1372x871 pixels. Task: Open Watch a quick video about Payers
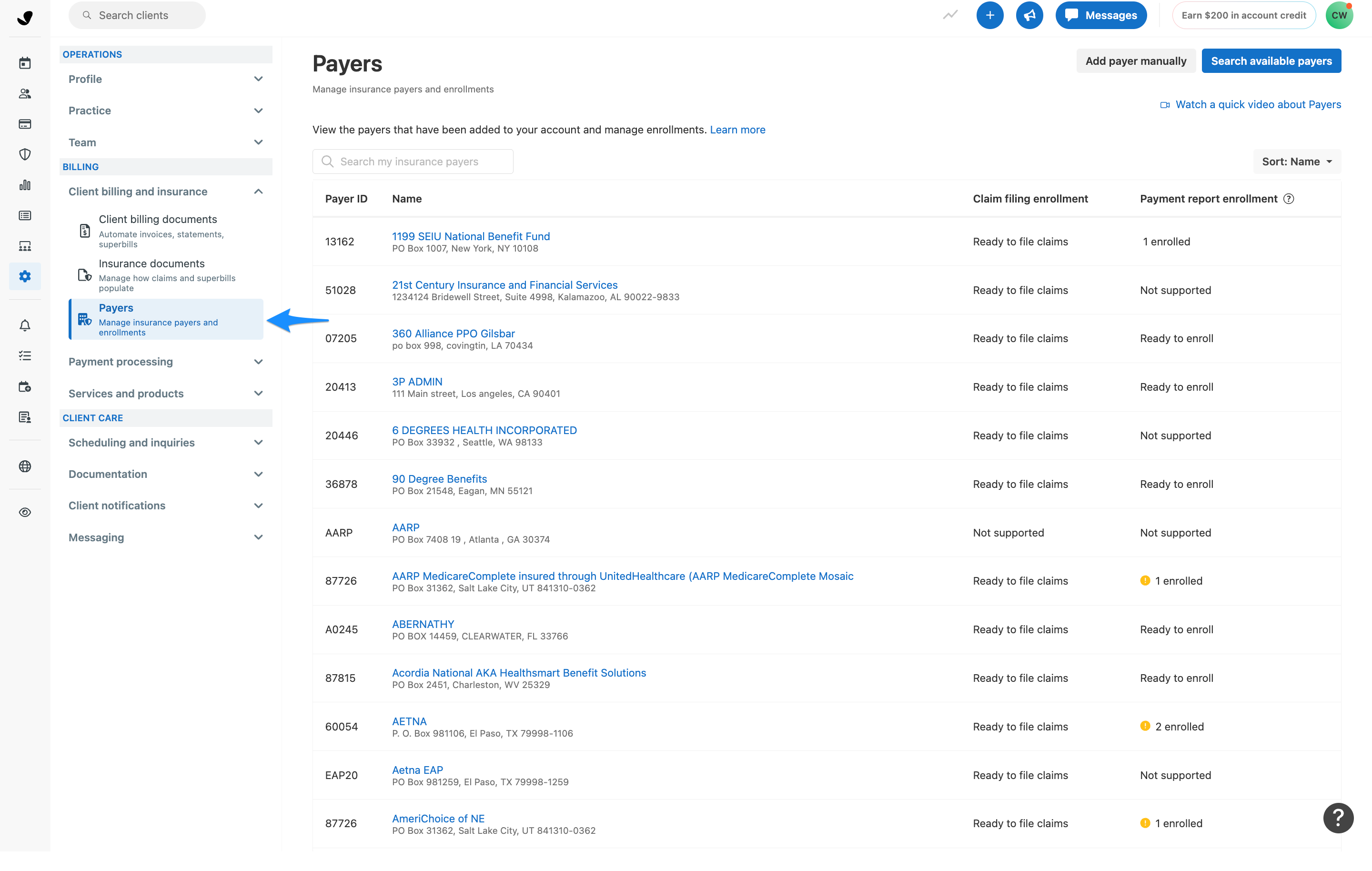click(1258, 105)
